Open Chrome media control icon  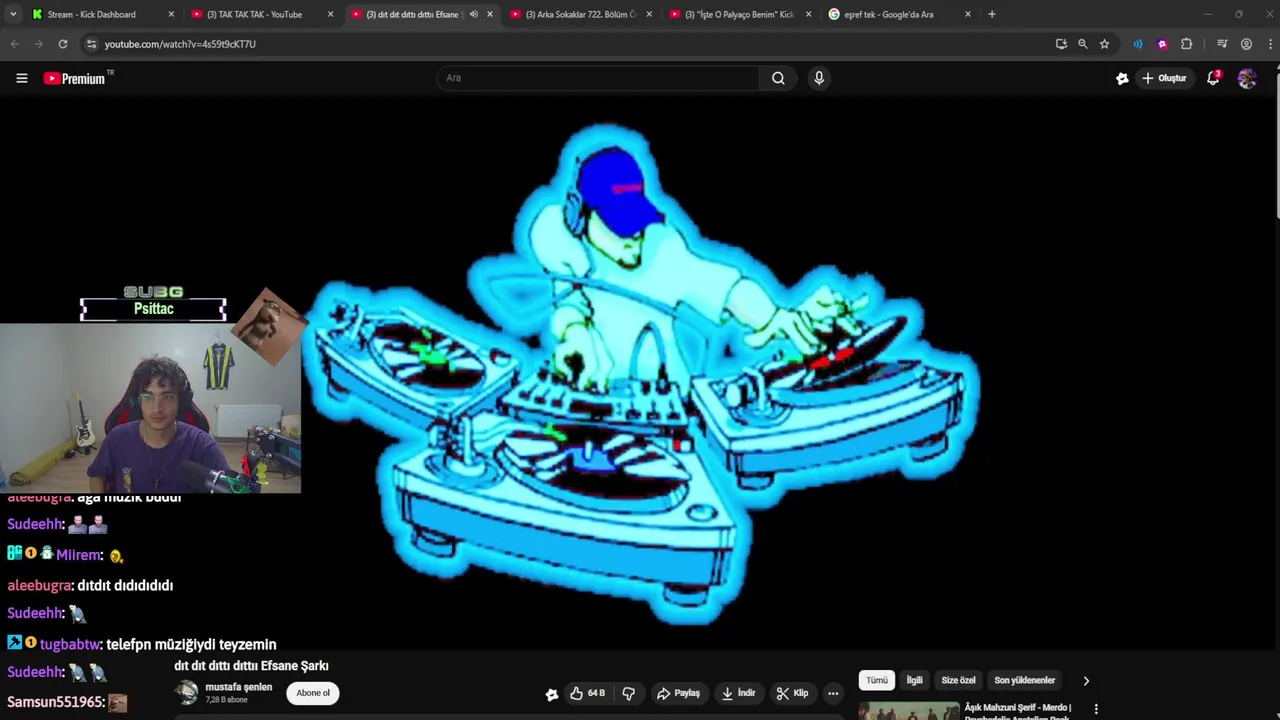1222,44
